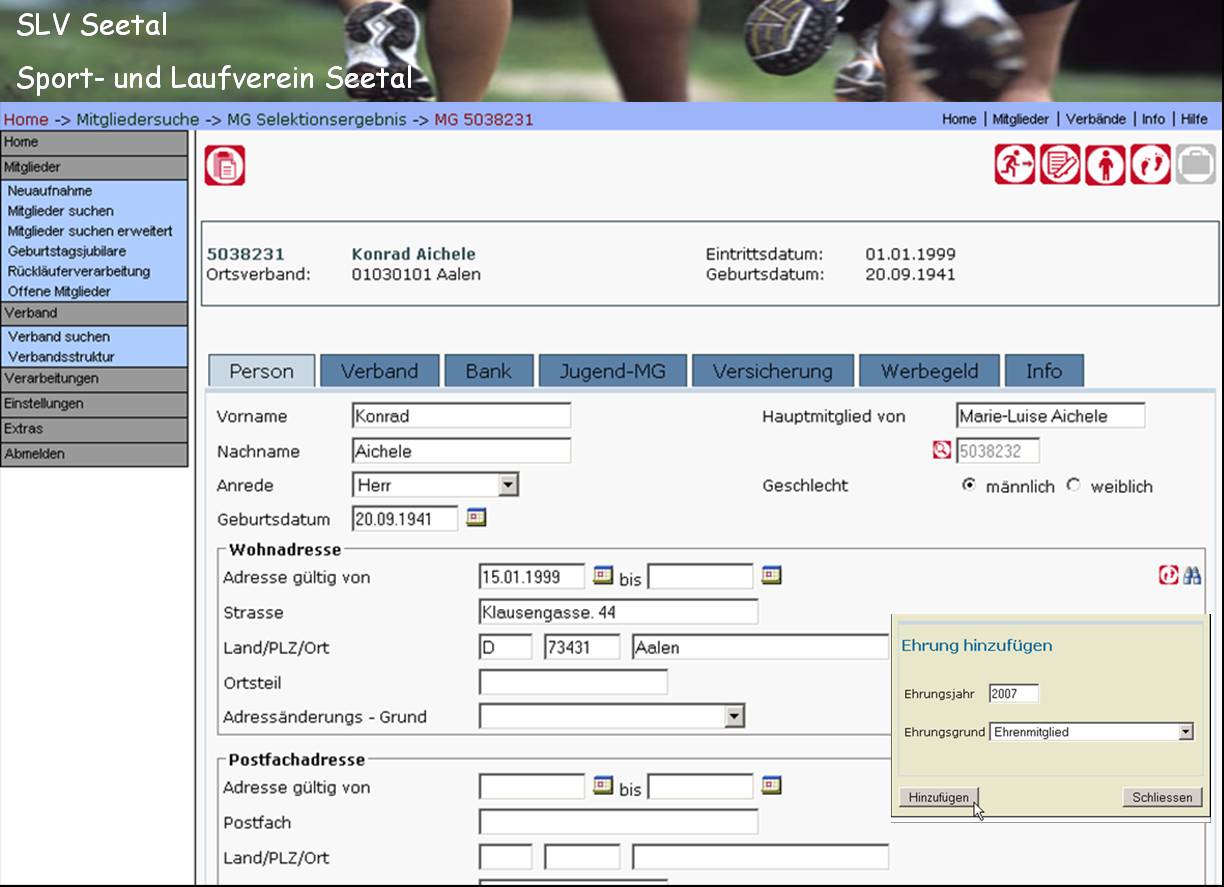The width and height of the screenshot is (1224, 887).
Task: Open the Anrede dropdown
Action: point(508,485)
